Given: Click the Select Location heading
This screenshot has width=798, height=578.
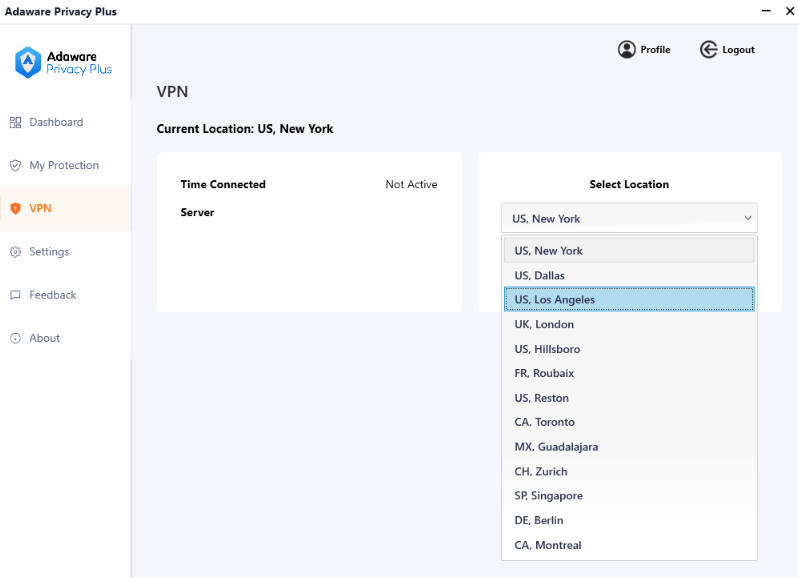Looking at the screenshot, I should (x=629, y=184).
